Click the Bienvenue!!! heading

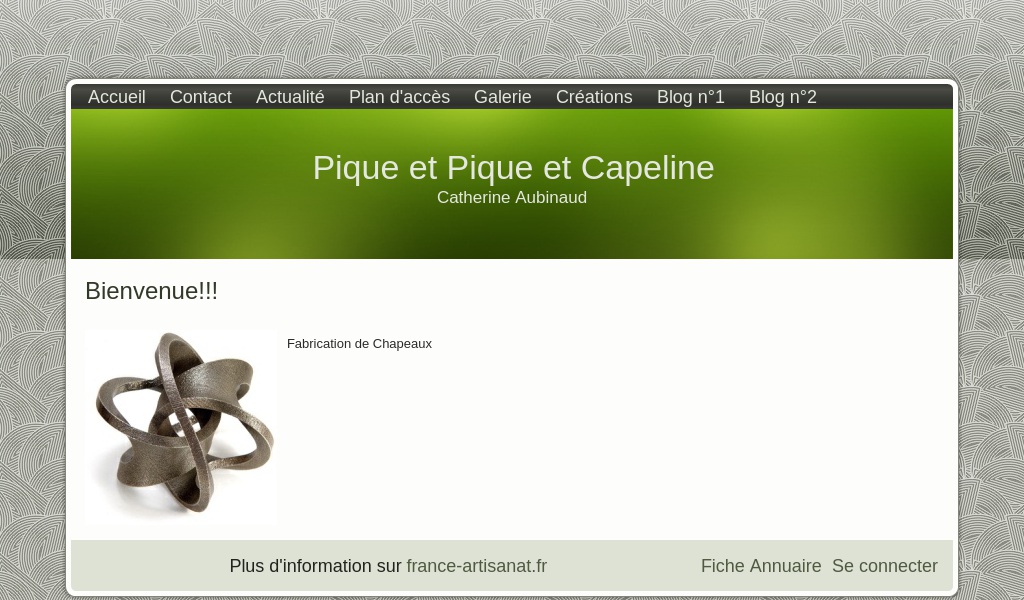[x=152, y=291]
